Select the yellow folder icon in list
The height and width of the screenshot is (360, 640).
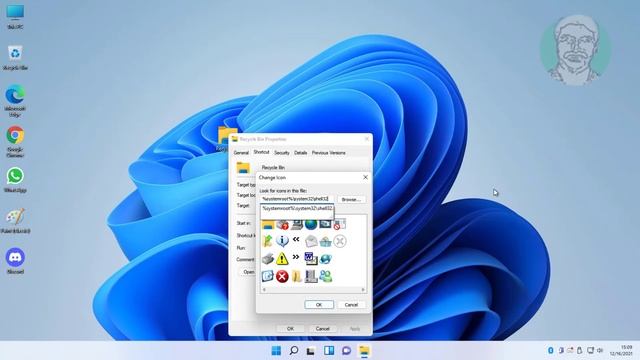(268, 224)
